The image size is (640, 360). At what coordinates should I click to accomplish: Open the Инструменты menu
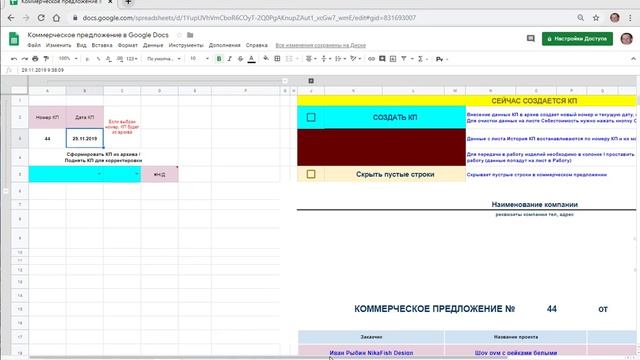(x=186, y=45)
